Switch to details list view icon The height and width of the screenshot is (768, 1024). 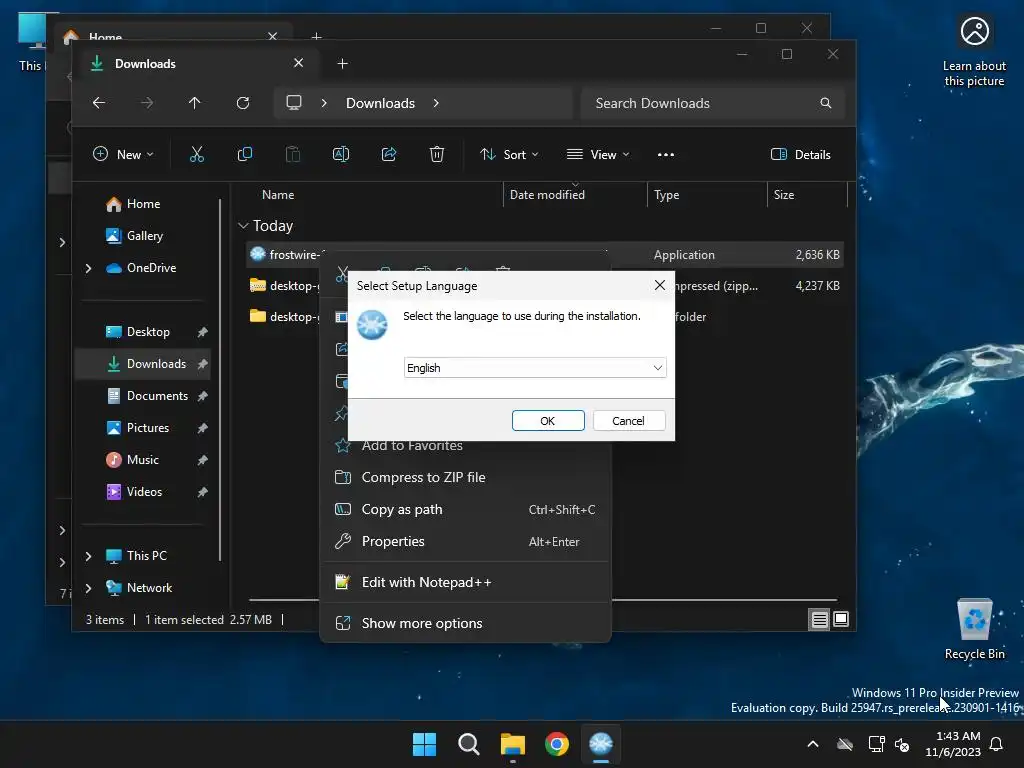[819, 619]
